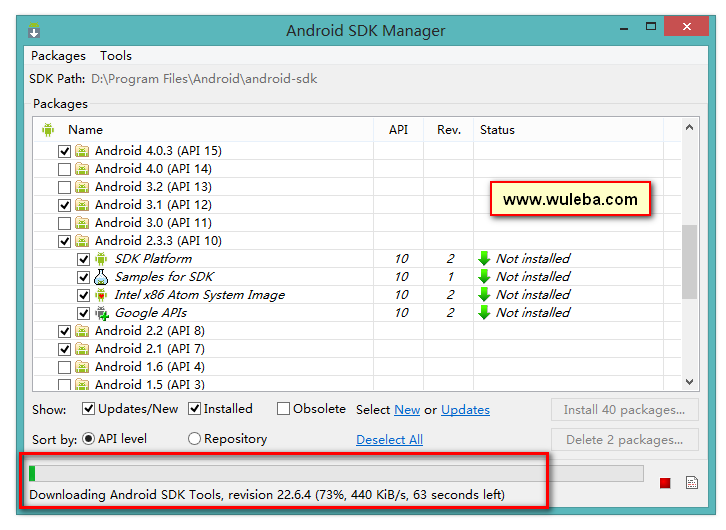Click the download progress bar
Screen dimensions: 726x530
336,474
